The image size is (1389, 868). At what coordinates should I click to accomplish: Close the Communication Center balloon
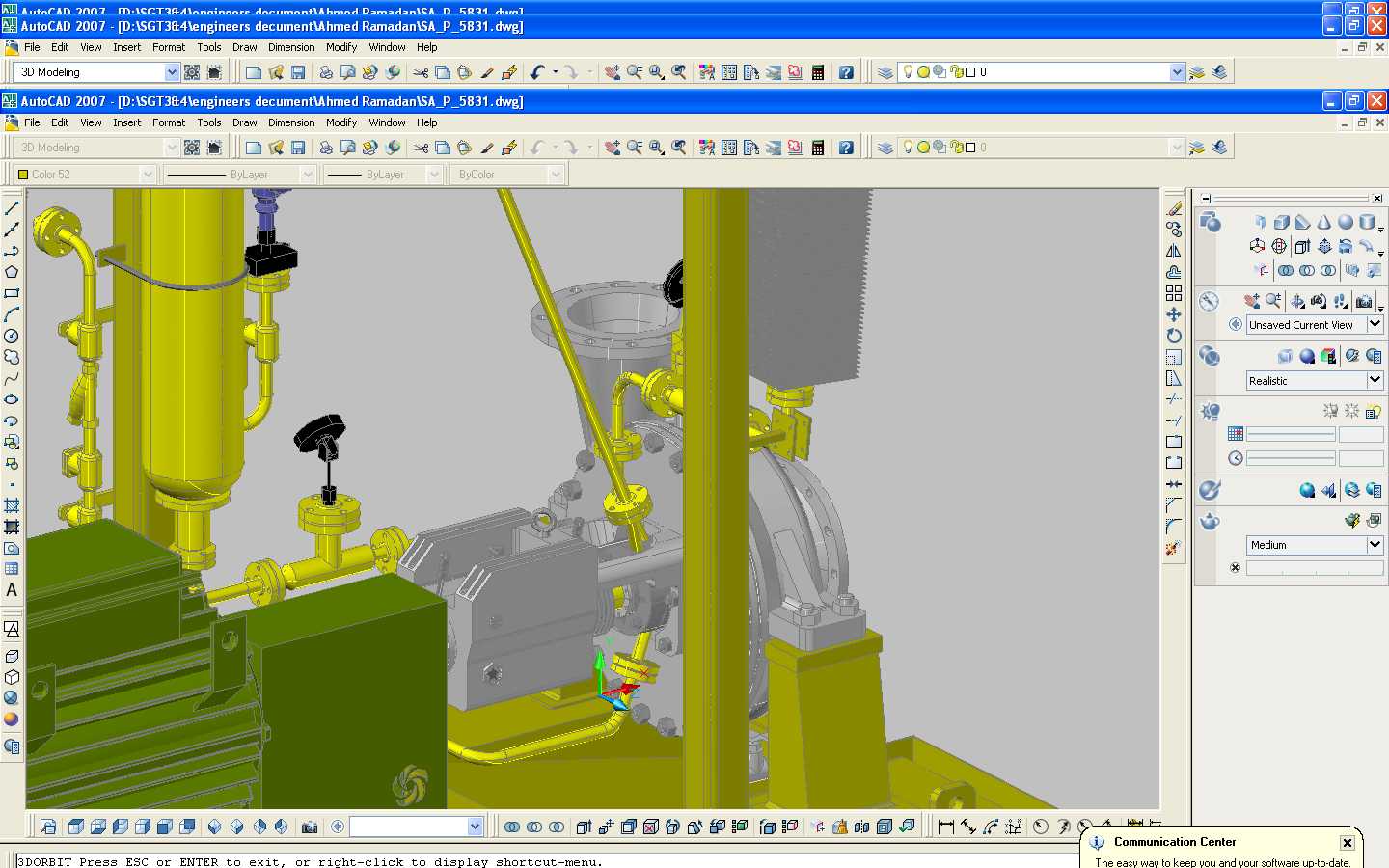1348,843
